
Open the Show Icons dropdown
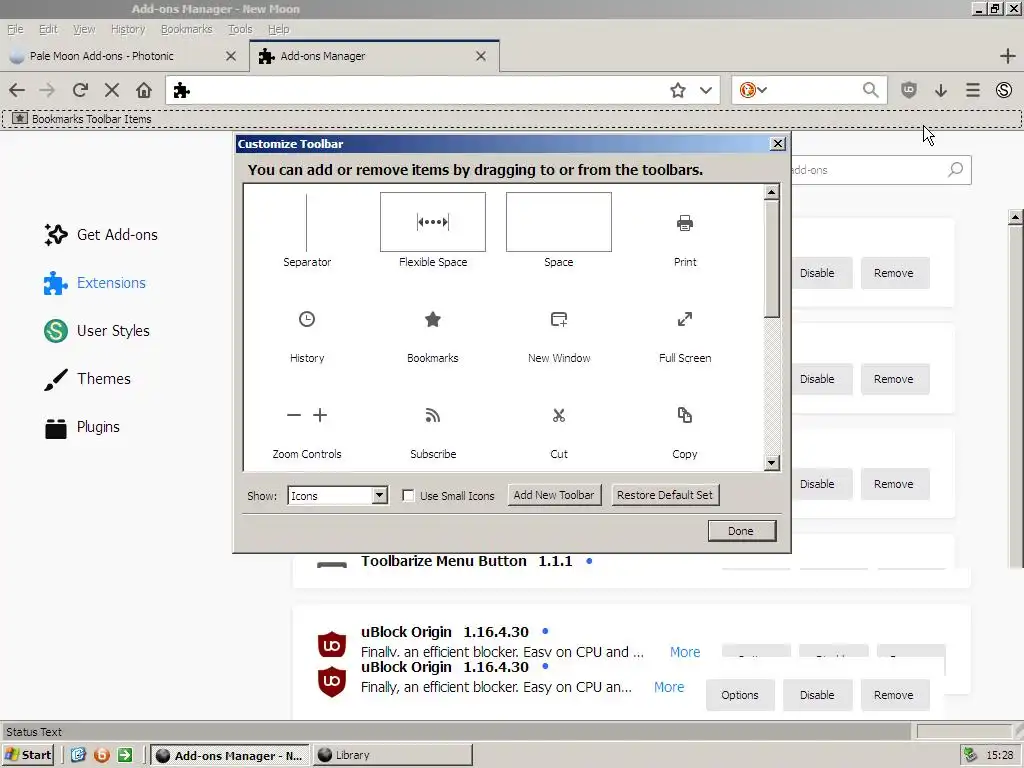pyautogui.click(x=338, y=496)
